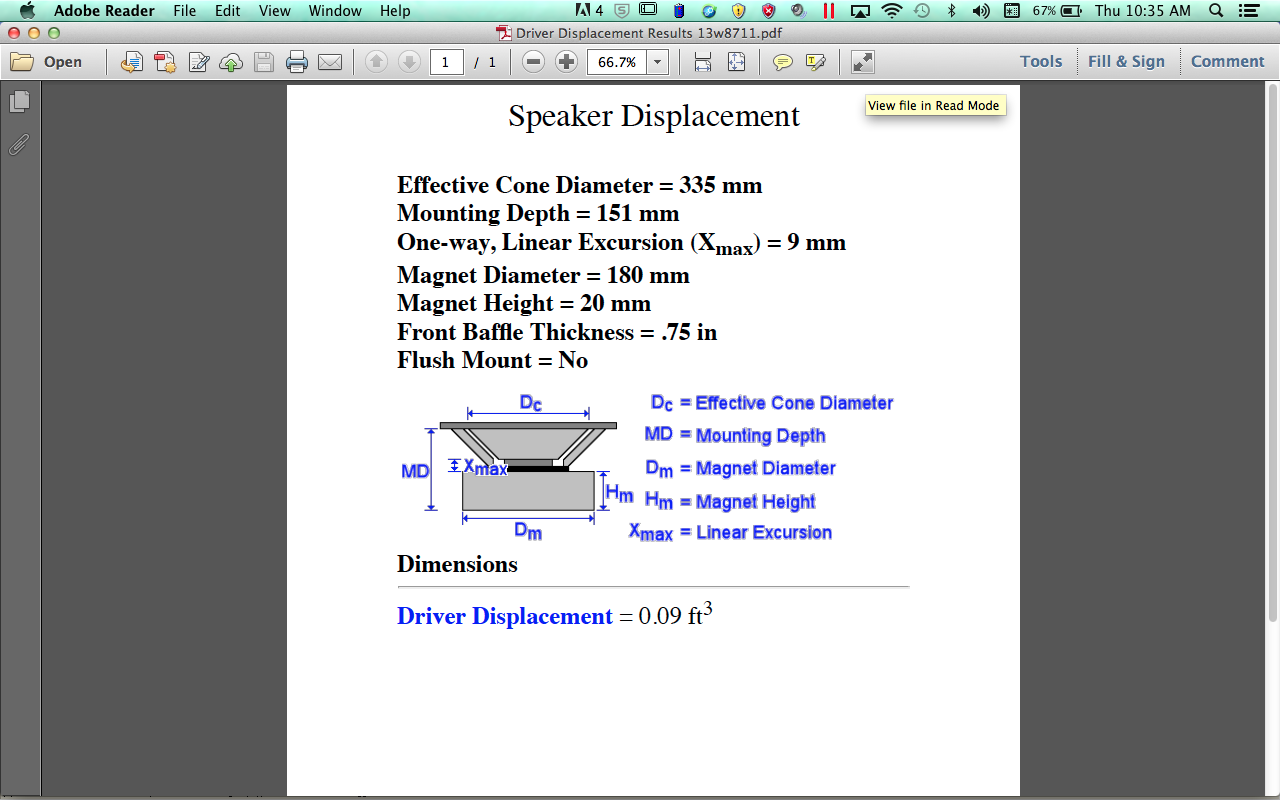Image resolution: width=1280 pixels, height=800 pixels.
Task: Select the highlight text tool
Action: (x=816, y=62)
